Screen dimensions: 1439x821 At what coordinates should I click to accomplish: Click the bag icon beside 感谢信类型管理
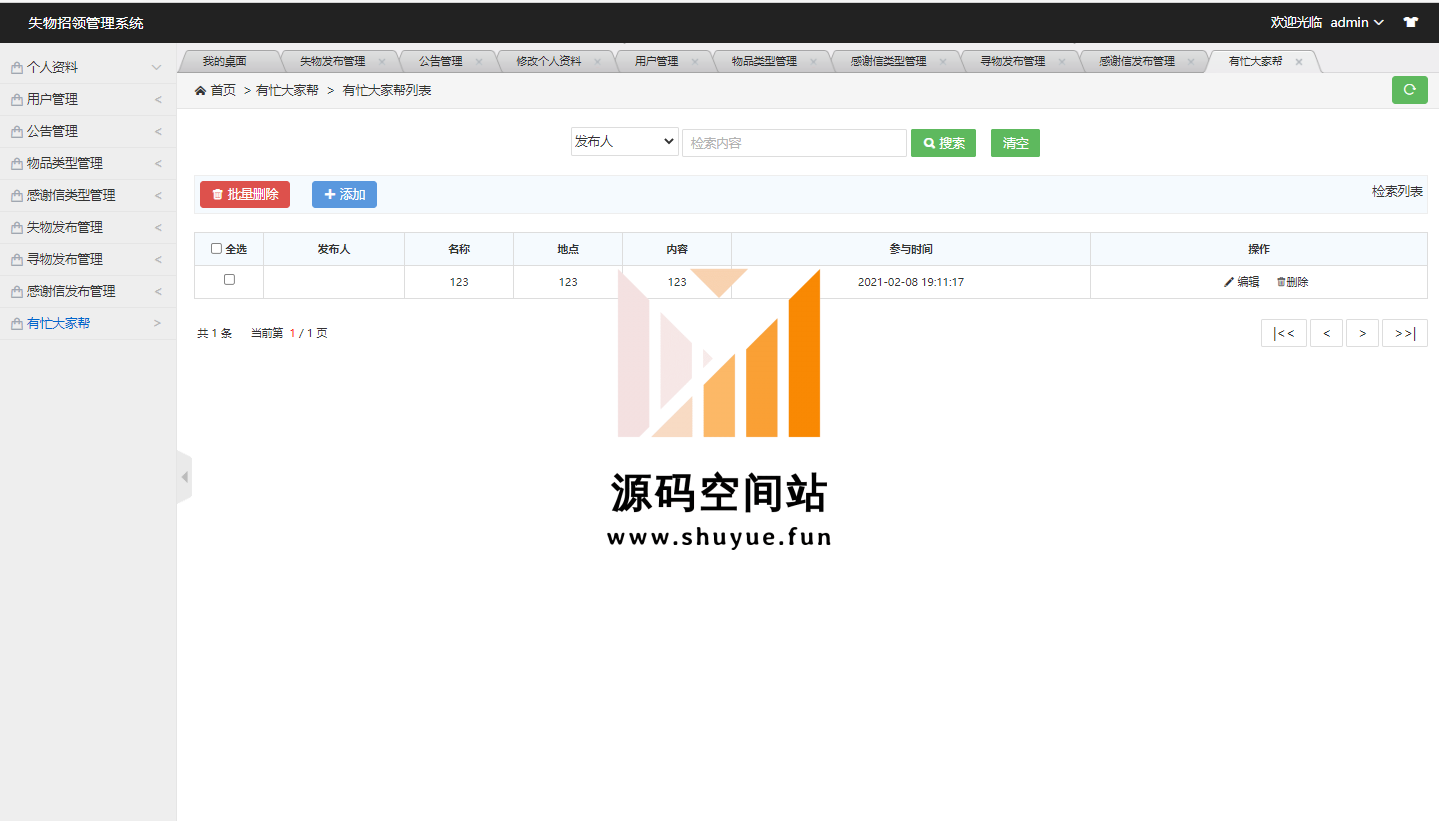coord(17,196)
